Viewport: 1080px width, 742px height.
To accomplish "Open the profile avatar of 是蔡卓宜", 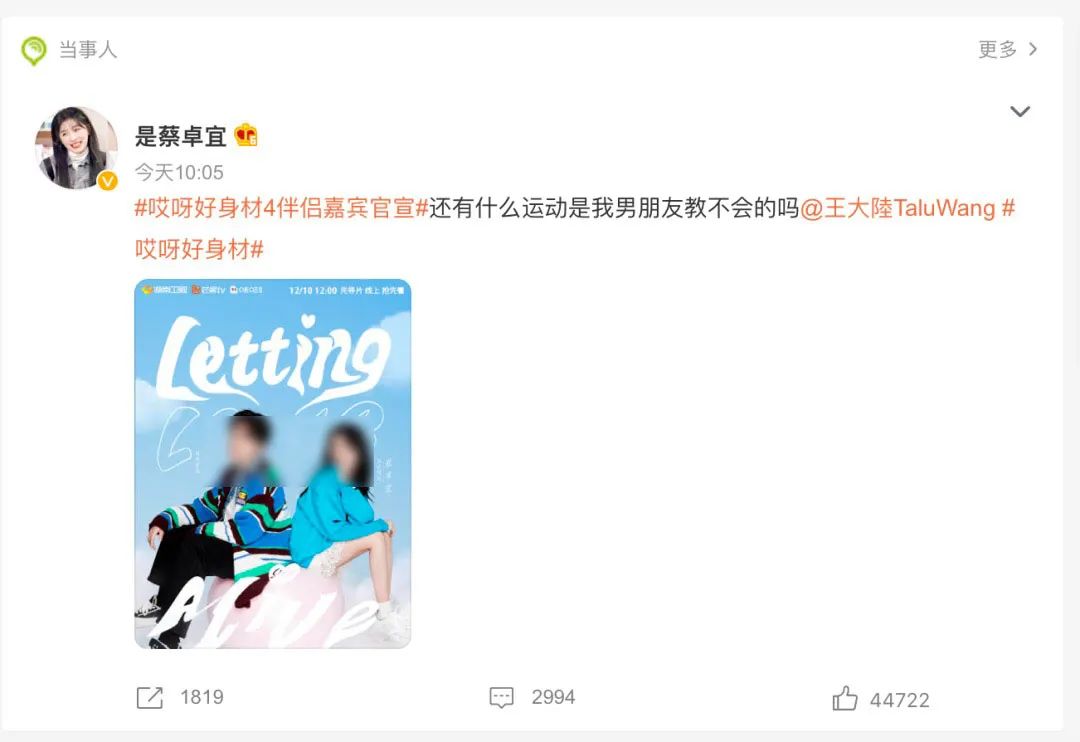I will coord(76,147).
